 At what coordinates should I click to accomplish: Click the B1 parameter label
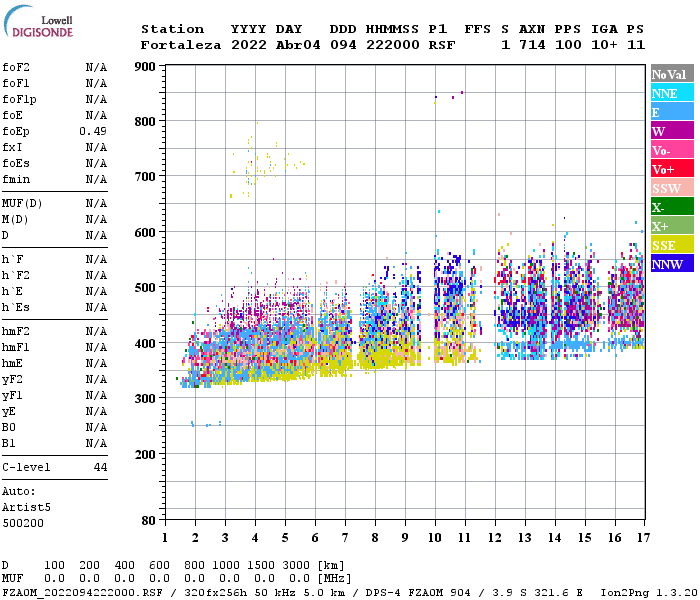(x=9, y=444)
